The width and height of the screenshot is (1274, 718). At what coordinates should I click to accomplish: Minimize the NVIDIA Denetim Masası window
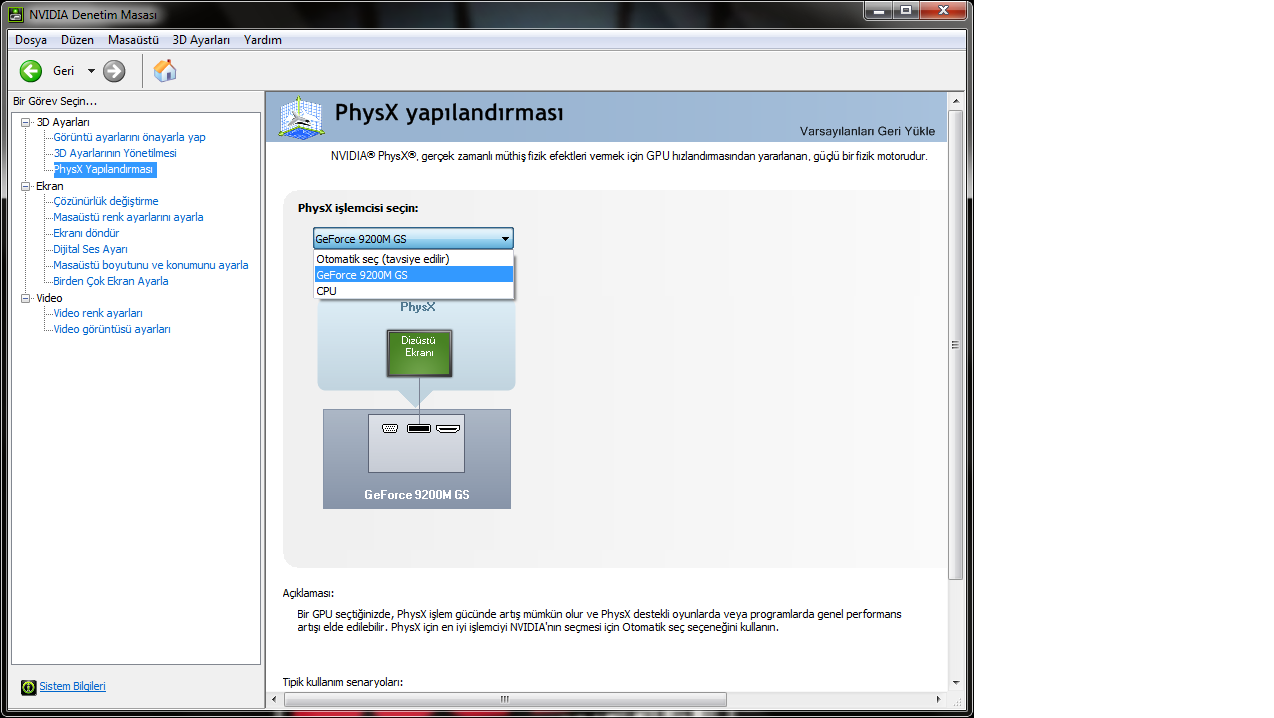pyautogui.click(x=878, y=10)
